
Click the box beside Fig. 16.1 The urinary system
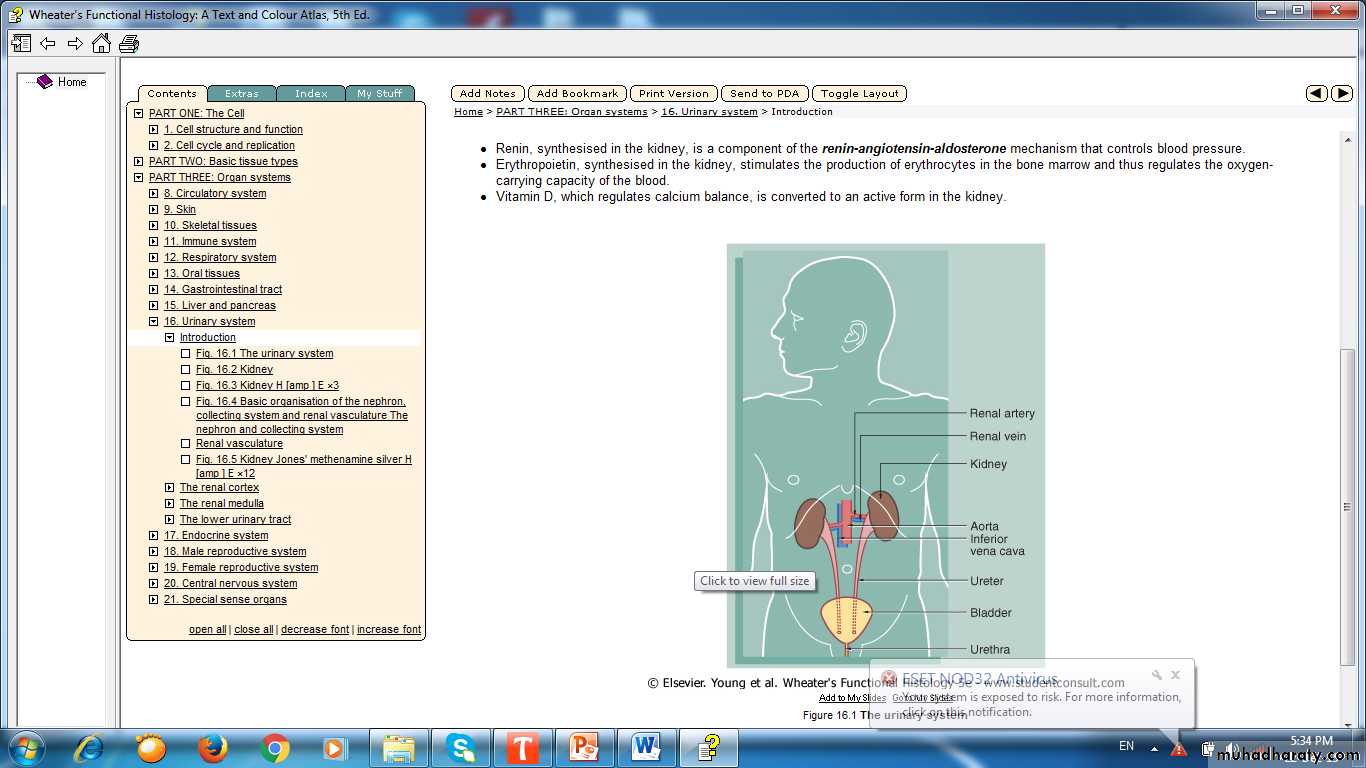tap(186, 353)
